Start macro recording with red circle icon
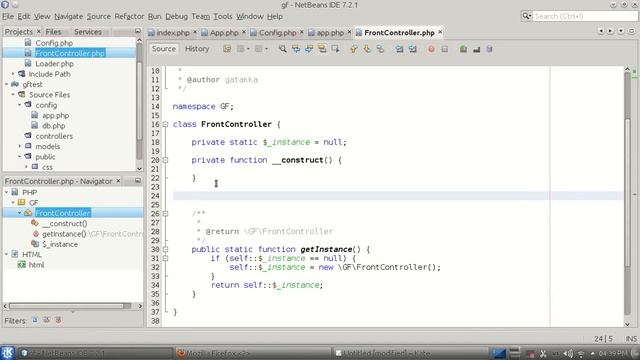This screenshot has height=360, width=640. (x=431, y=49)
